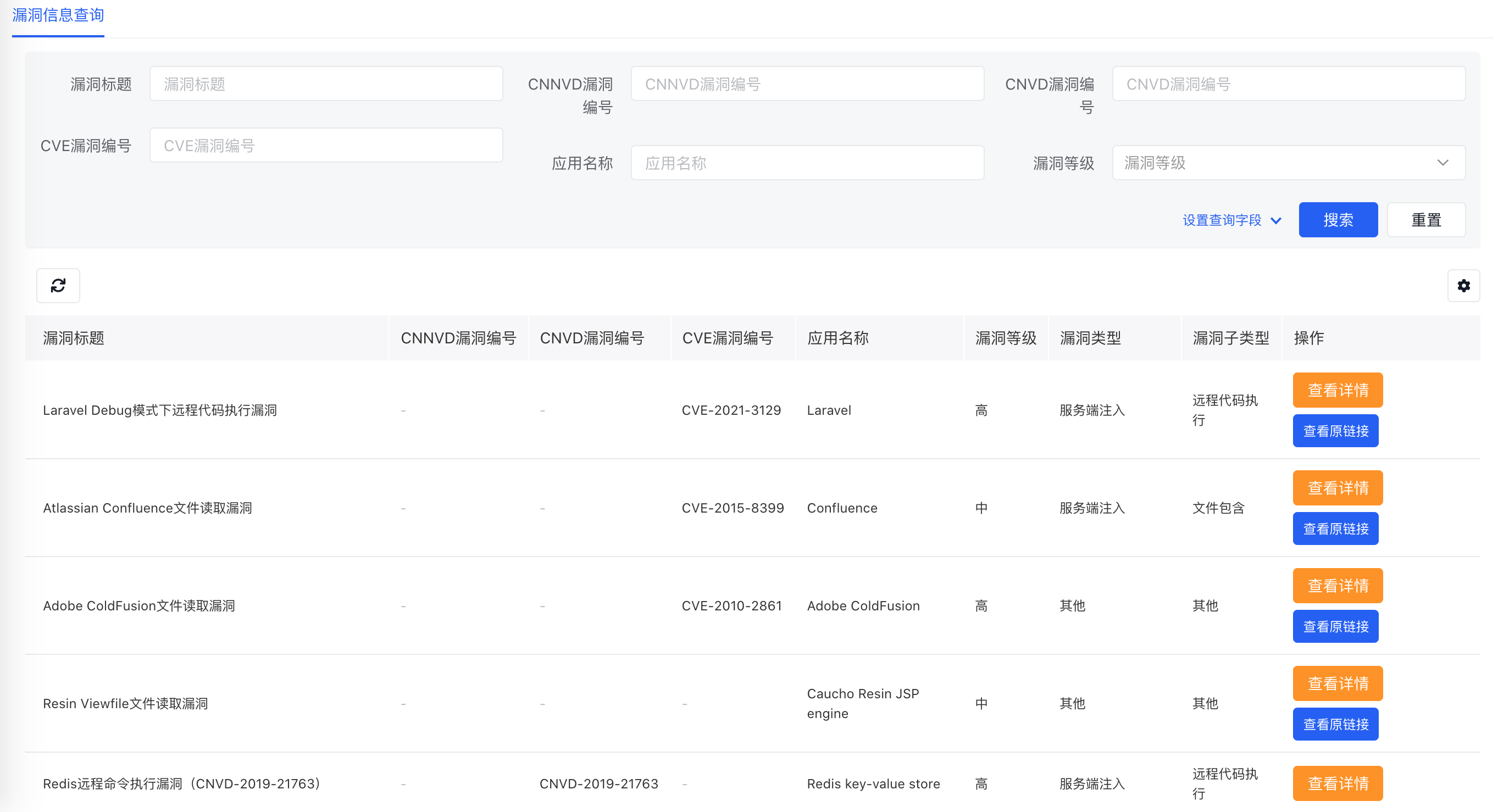The width and height of the screenshot is (1498, 812).
Task: Click the '文件包含' subtype cell
Action: tap(1218, 508)
